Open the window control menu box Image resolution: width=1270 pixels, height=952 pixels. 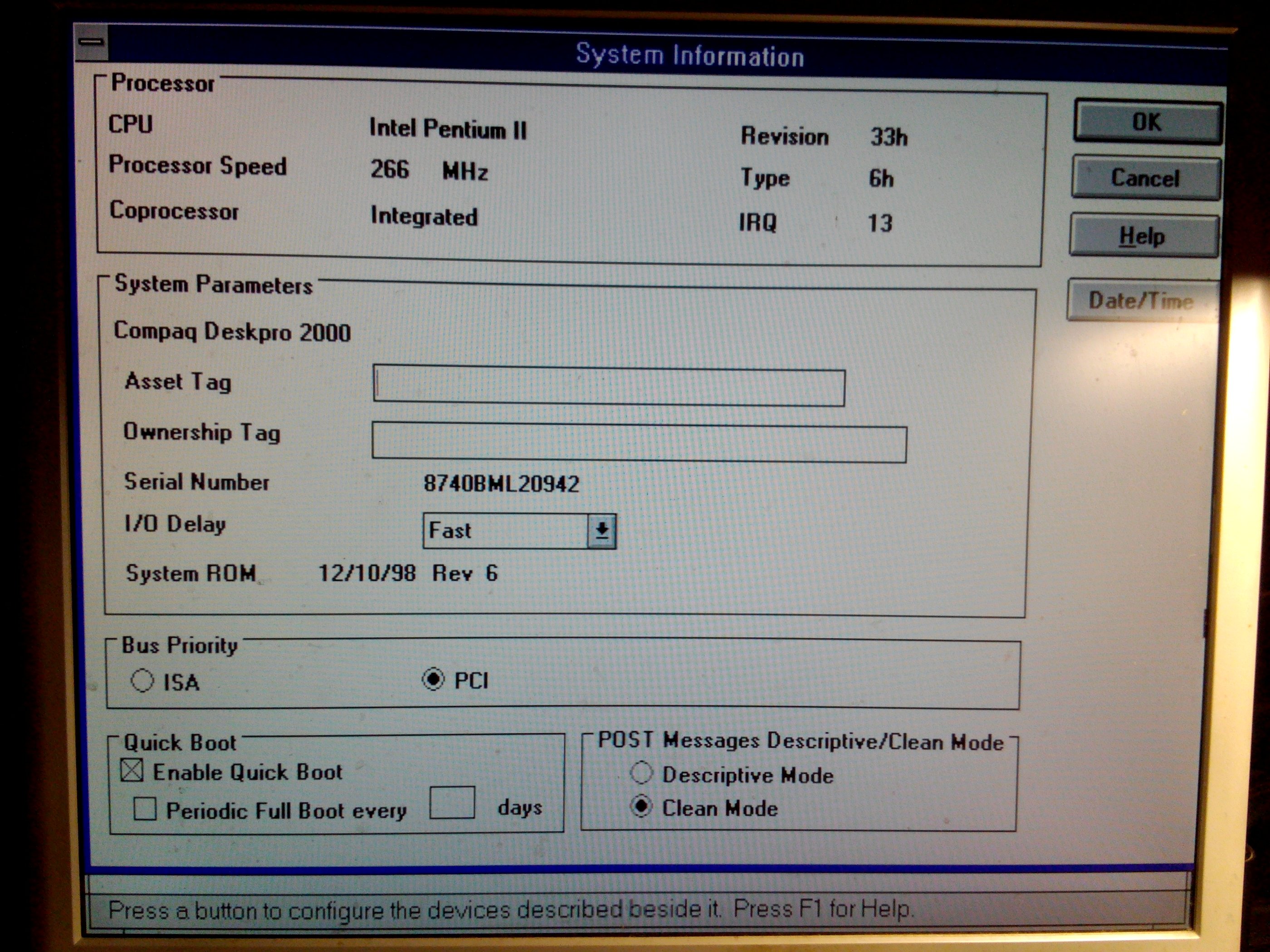[x=91, y=42]
